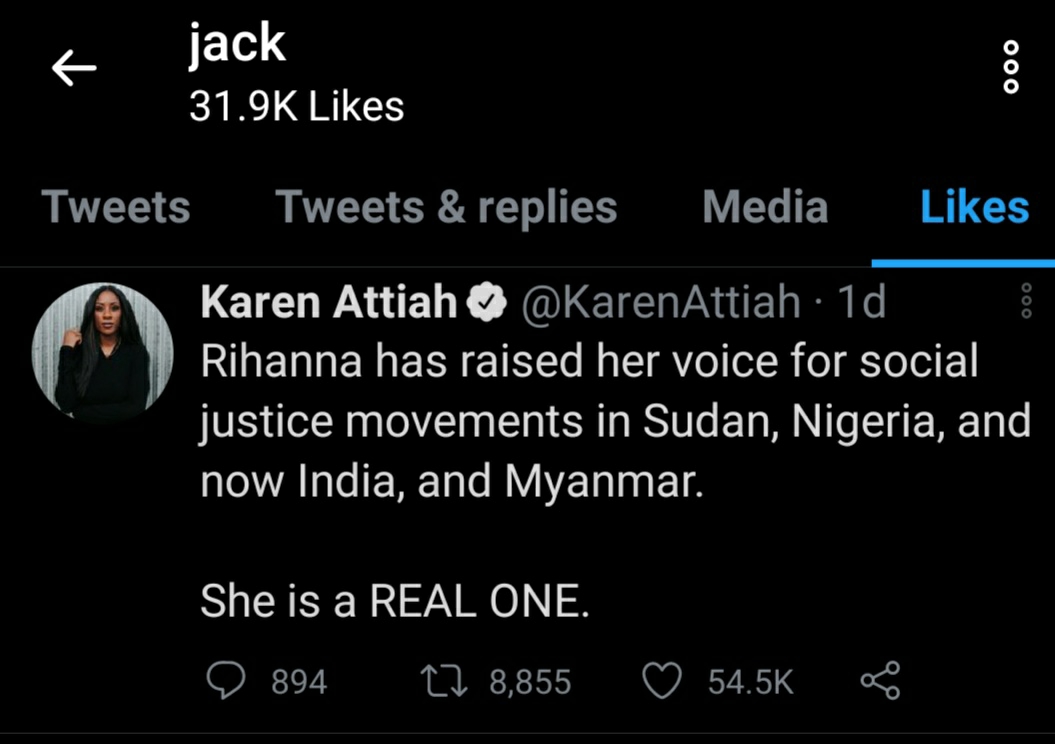Click the 54.5K likes count
The height and width of the screenshot is (744, 1055).
tap(750, 682)
